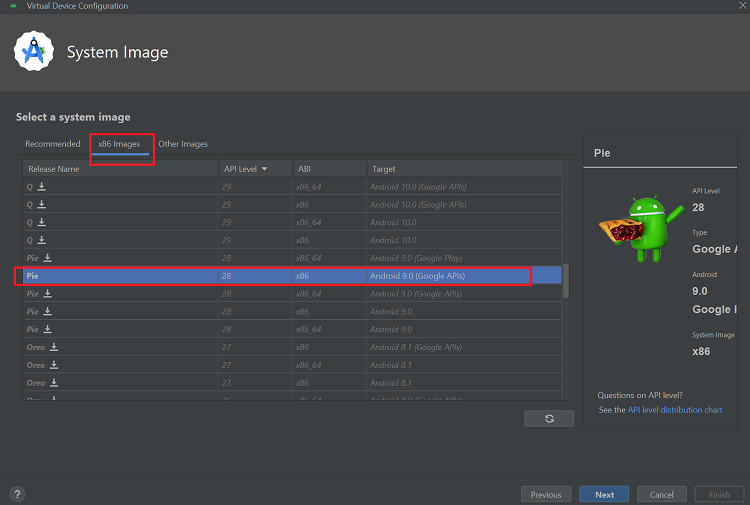Download Pie x86_64 Android 9.0 (Google APIs) image

(47, 293)
